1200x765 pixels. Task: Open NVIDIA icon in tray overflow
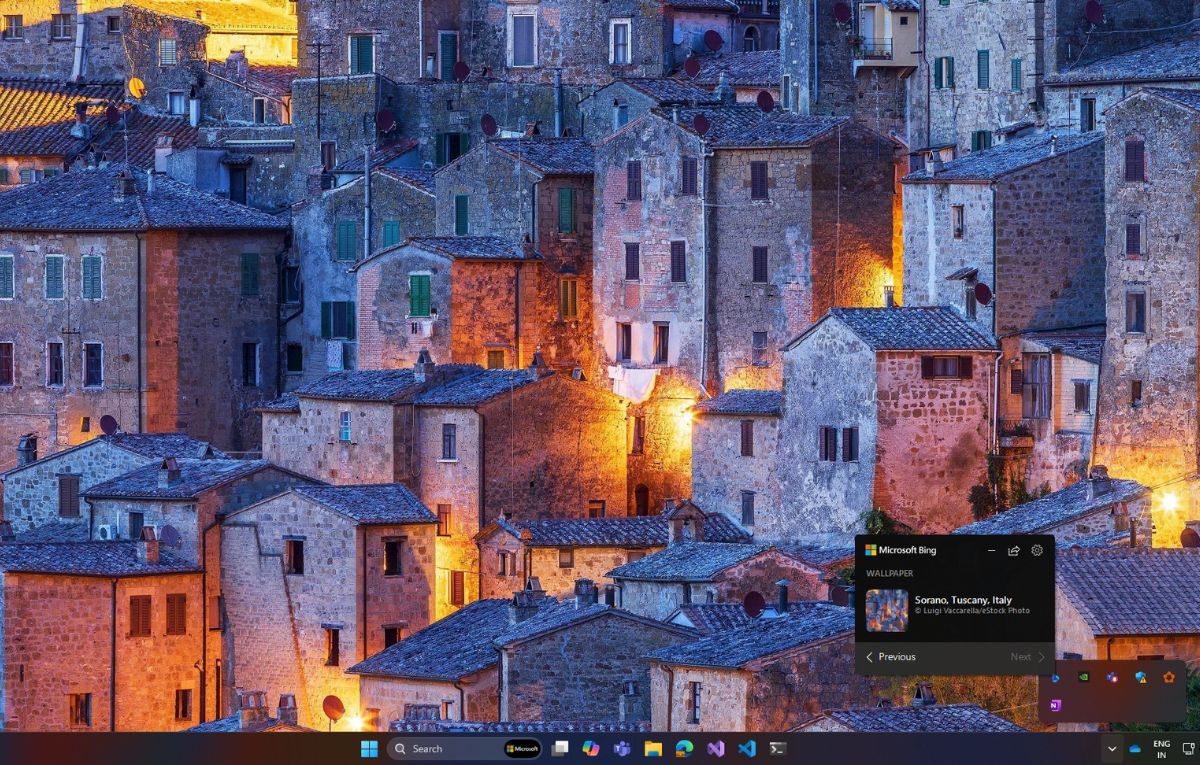1083,677
